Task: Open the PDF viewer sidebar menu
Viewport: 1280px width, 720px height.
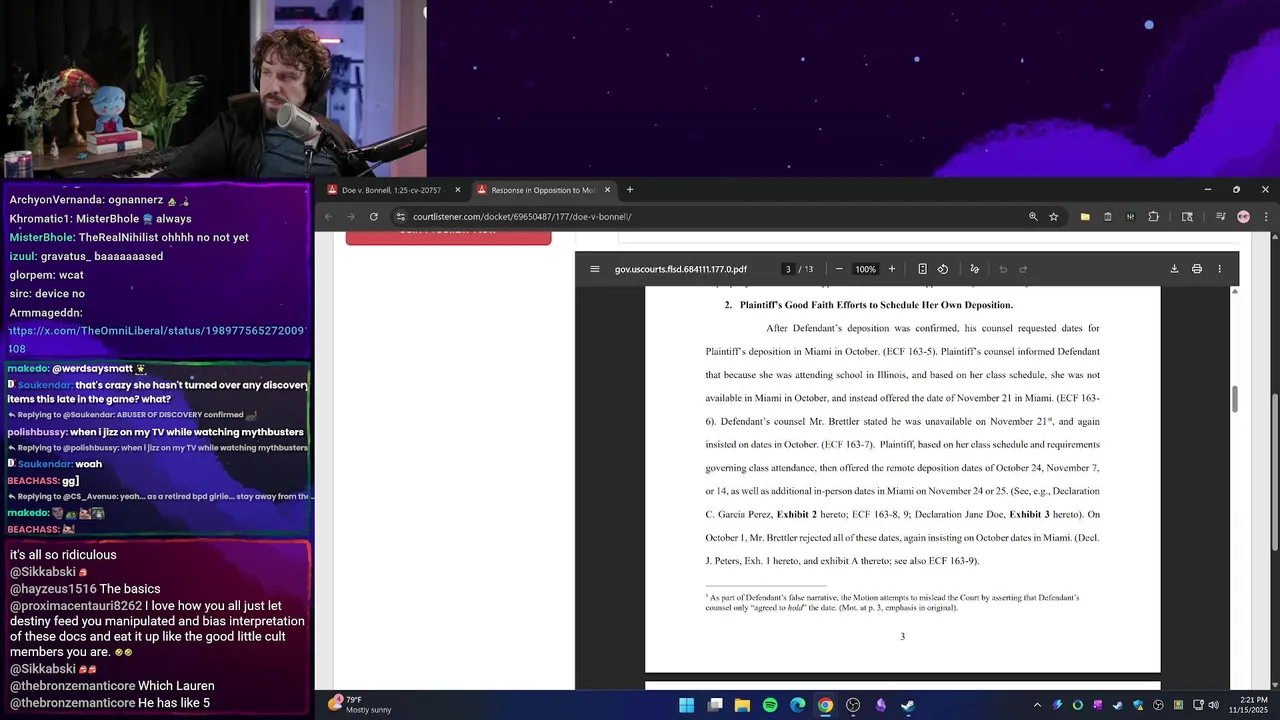Action: [x=595, y=269]
